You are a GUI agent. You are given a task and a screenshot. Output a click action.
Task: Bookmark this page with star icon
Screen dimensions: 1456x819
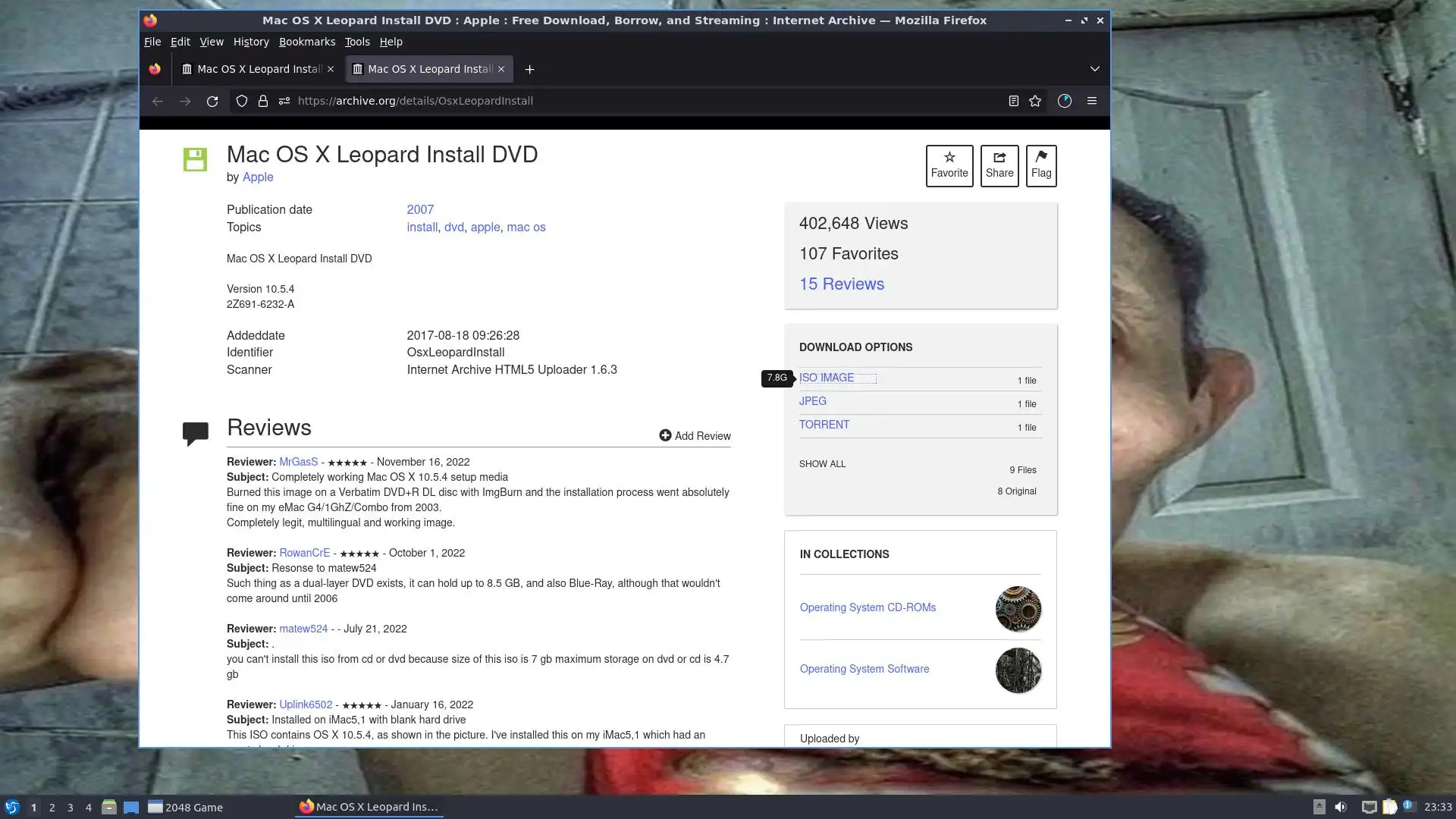(x=1035, y=101)
